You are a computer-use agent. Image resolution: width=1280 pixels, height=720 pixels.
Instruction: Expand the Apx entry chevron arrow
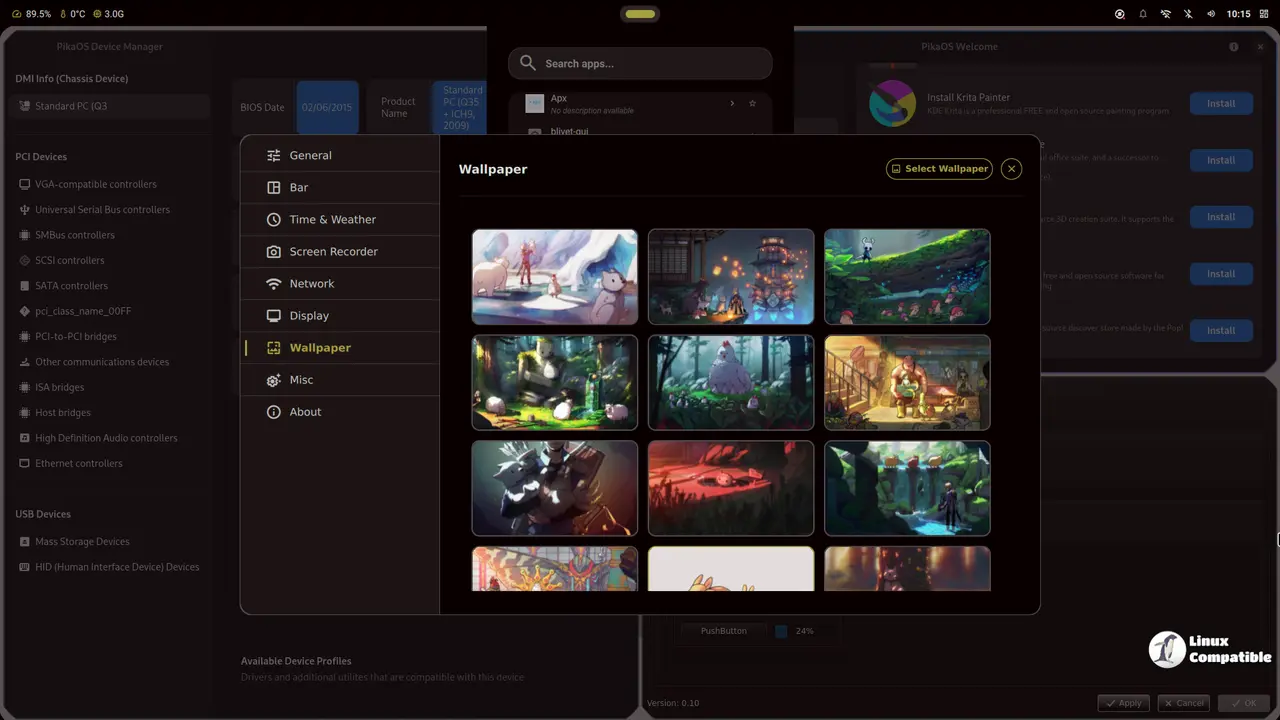pyautogui.click(x=732, y=103)
